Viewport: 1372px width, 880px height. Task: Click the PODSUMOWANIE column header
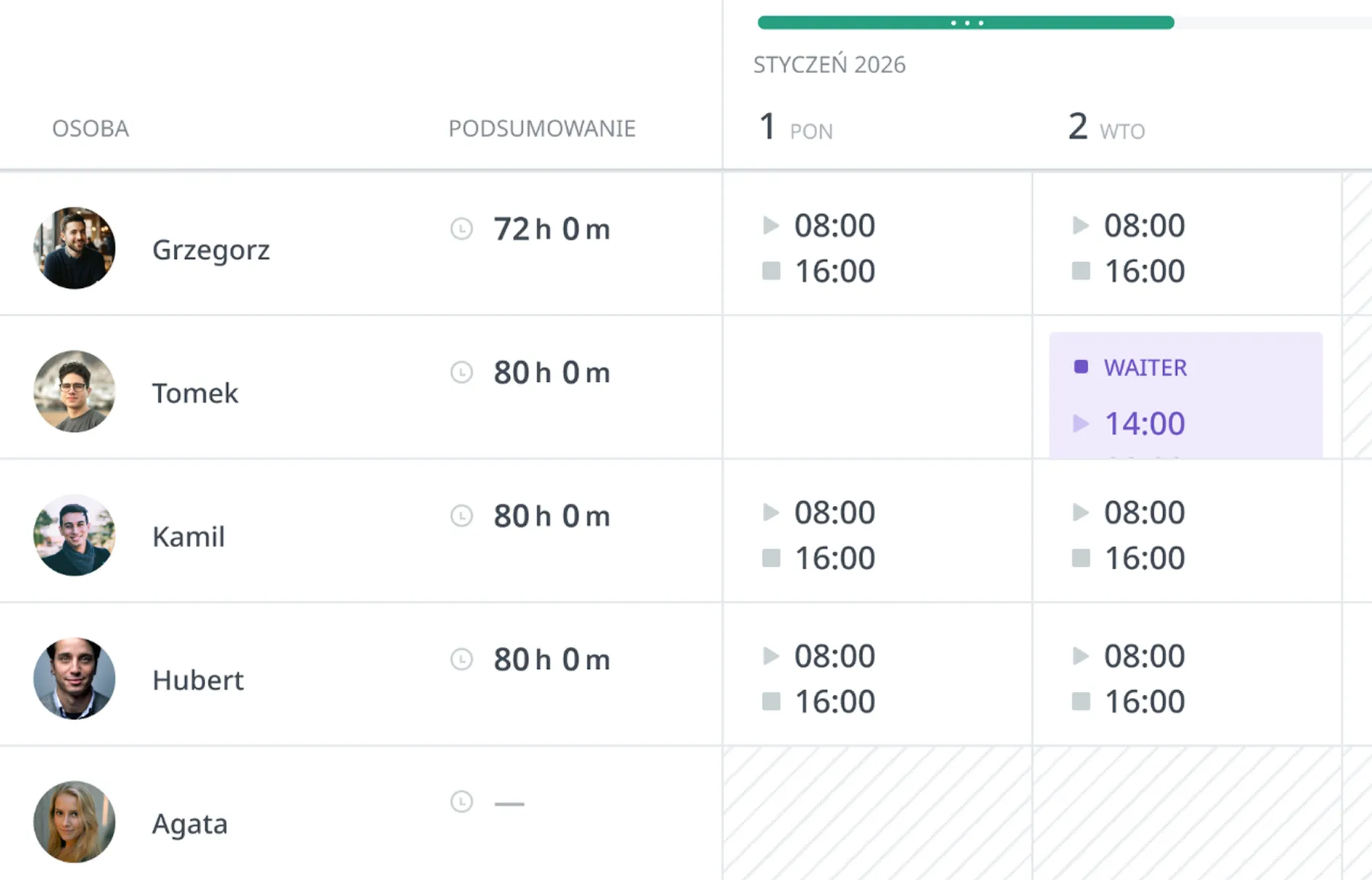coord(542,129)
